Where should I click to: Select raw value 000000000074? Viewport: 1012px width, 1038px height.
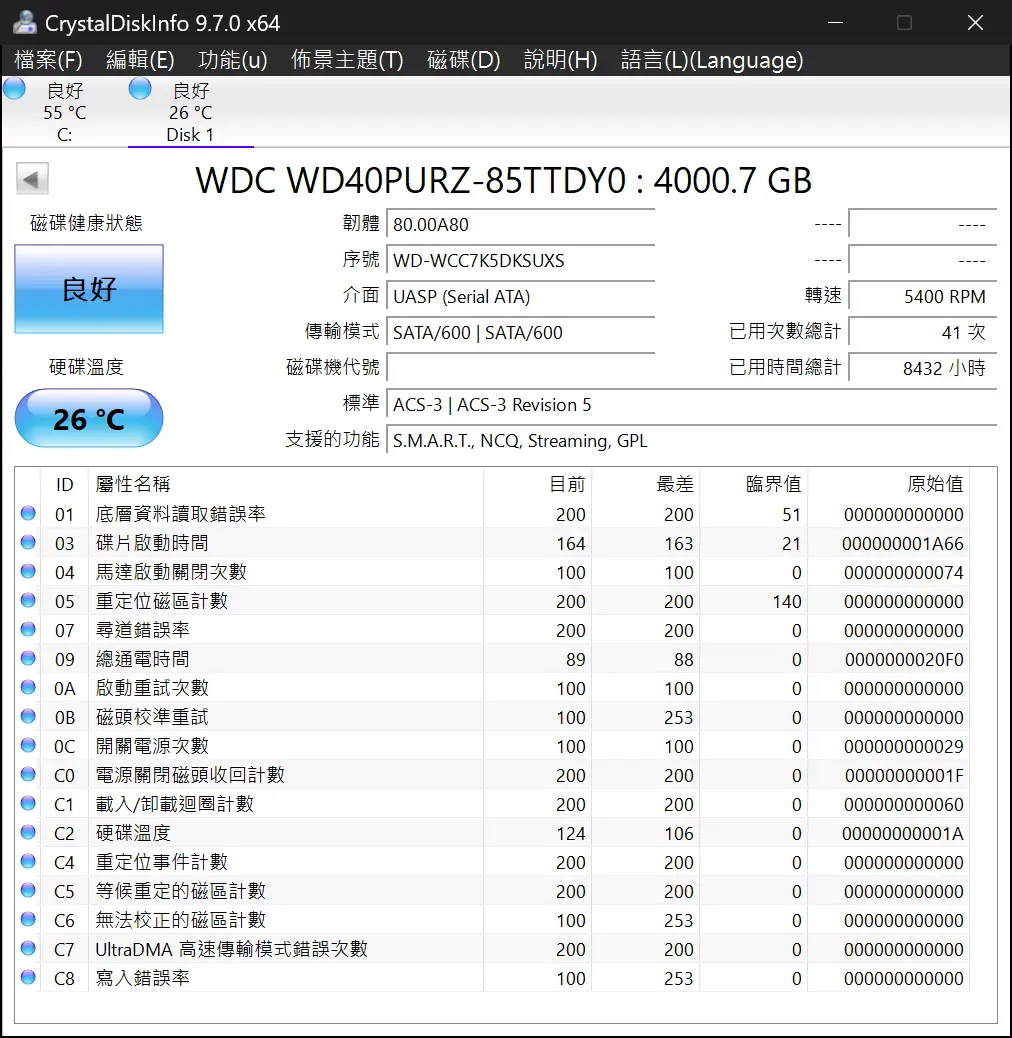(904, 573)
